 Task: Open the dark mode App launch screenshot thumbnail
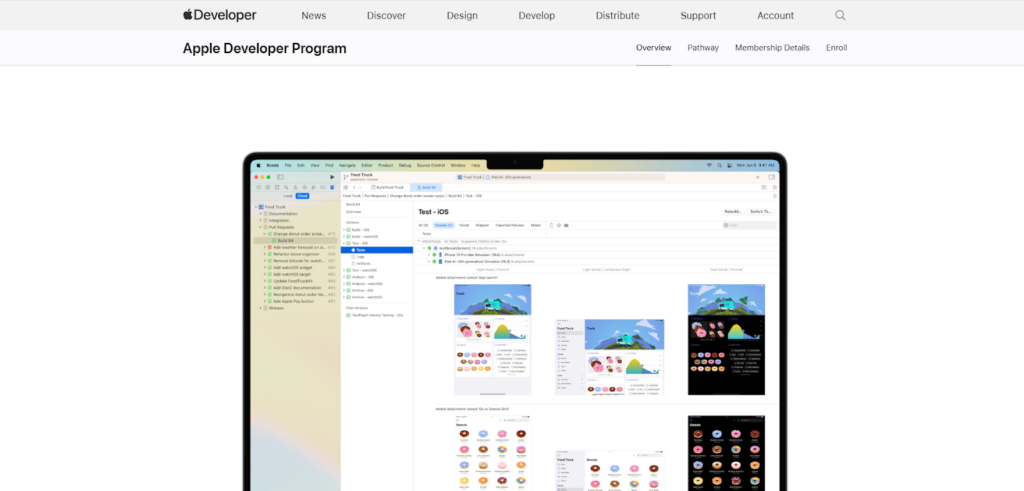(x=726, y=340)
